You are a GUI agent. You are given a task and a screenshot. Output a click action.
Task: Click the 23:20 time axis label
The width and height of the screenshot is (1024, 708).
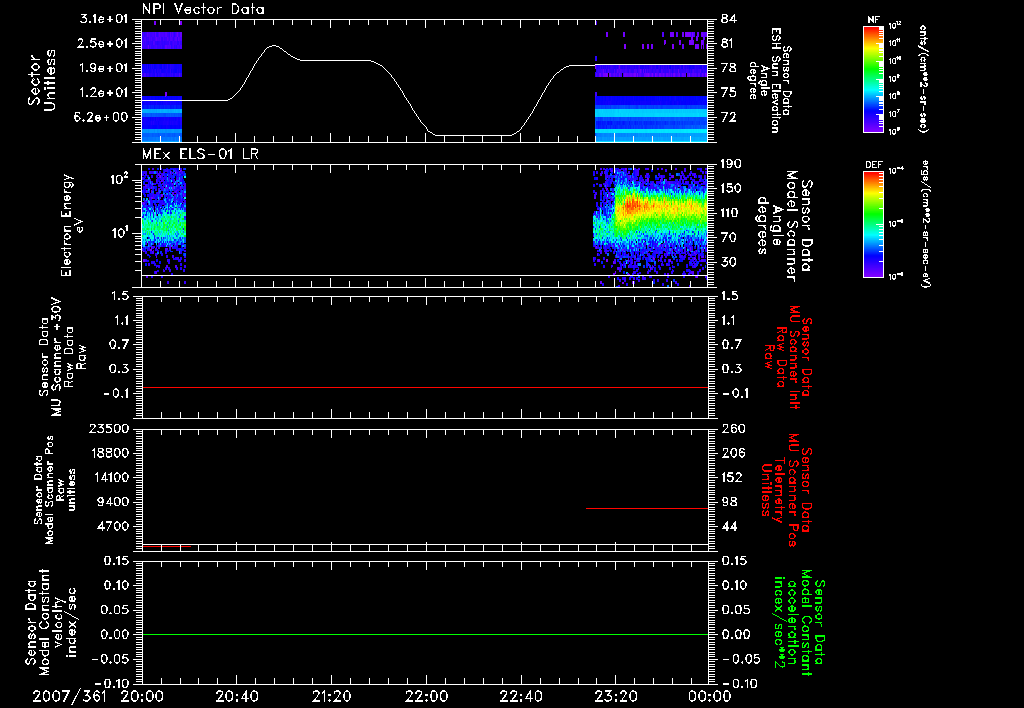pos(615,696)
